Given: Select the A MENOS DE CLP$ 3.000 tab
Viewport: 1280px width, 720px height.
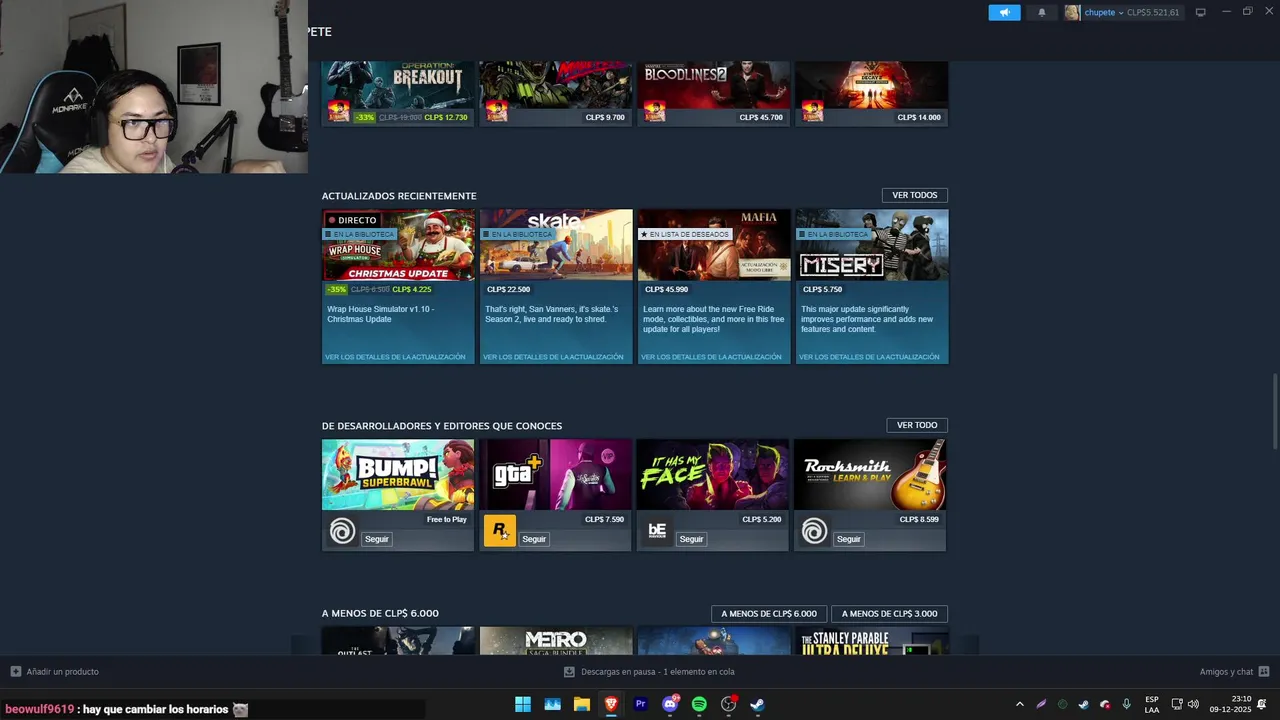Looking at the screenshot, I should coord(889,614).
